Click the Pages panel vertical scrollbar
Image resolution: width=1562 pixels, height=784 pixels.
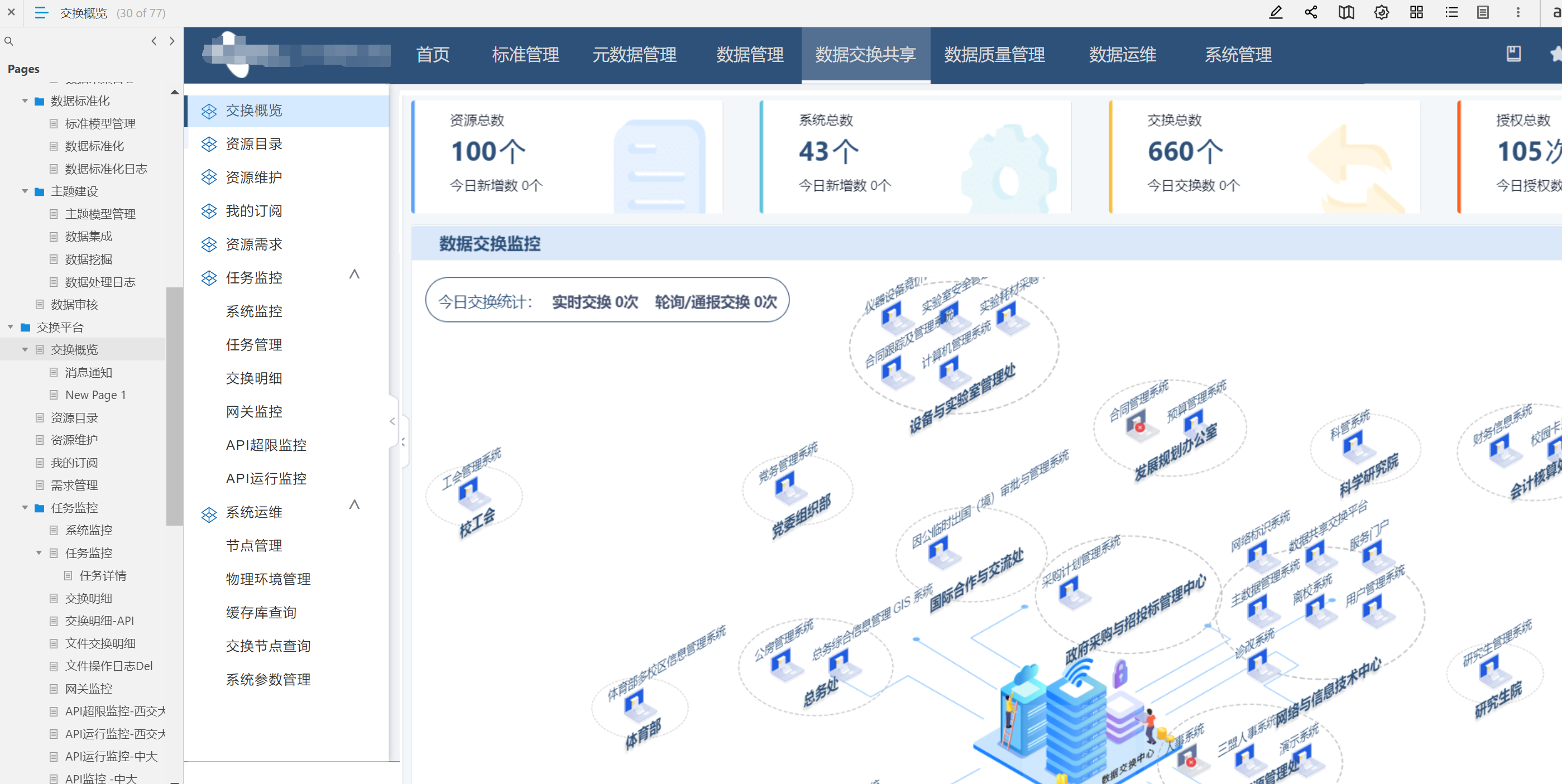click(x=174, y=406)
